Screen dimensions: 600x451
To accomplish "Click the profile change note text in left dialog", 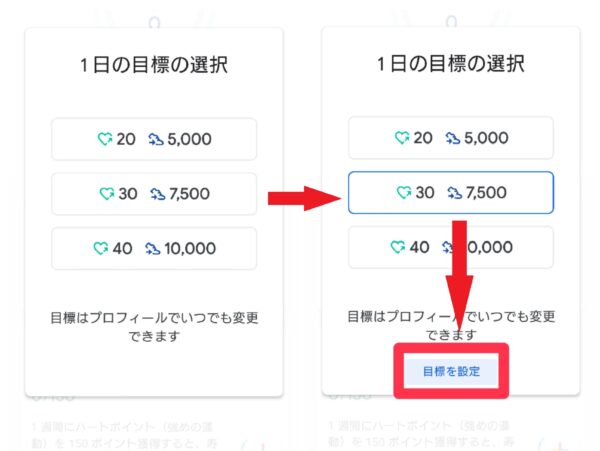I will (154, 327).
